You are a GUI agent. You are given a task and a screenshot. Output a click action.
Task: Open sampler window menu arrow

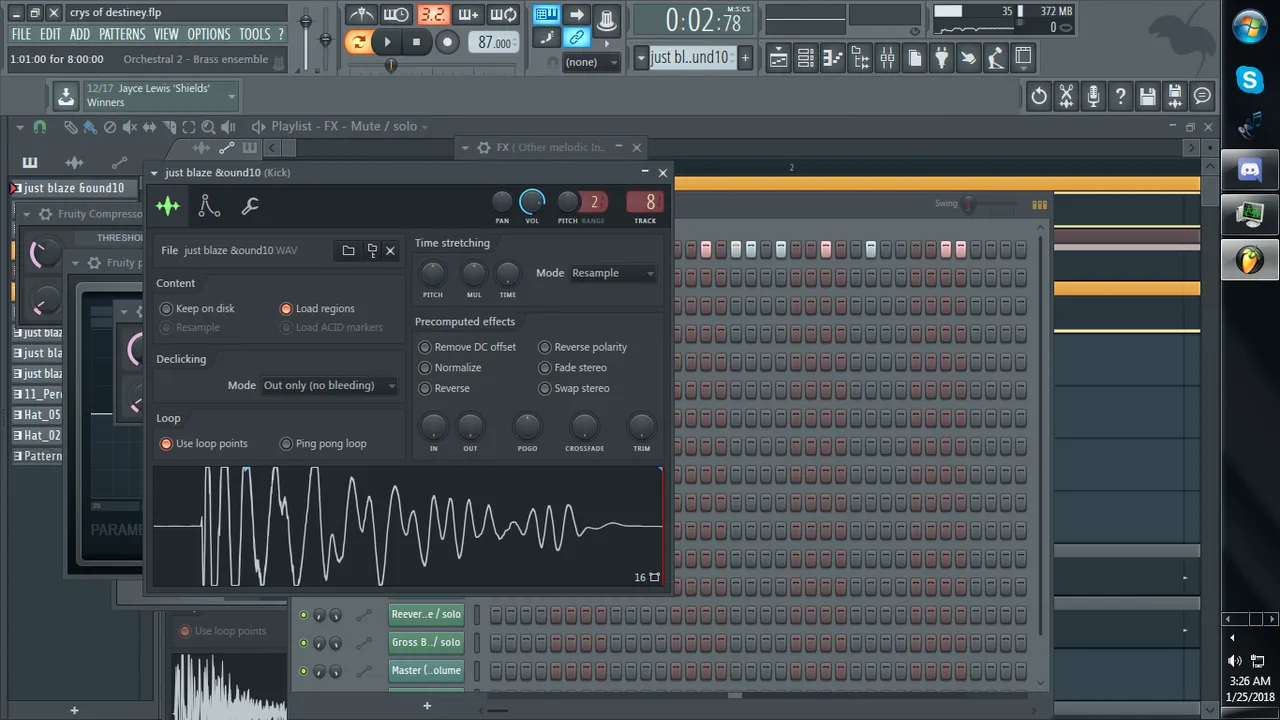[x=154, y=173]
